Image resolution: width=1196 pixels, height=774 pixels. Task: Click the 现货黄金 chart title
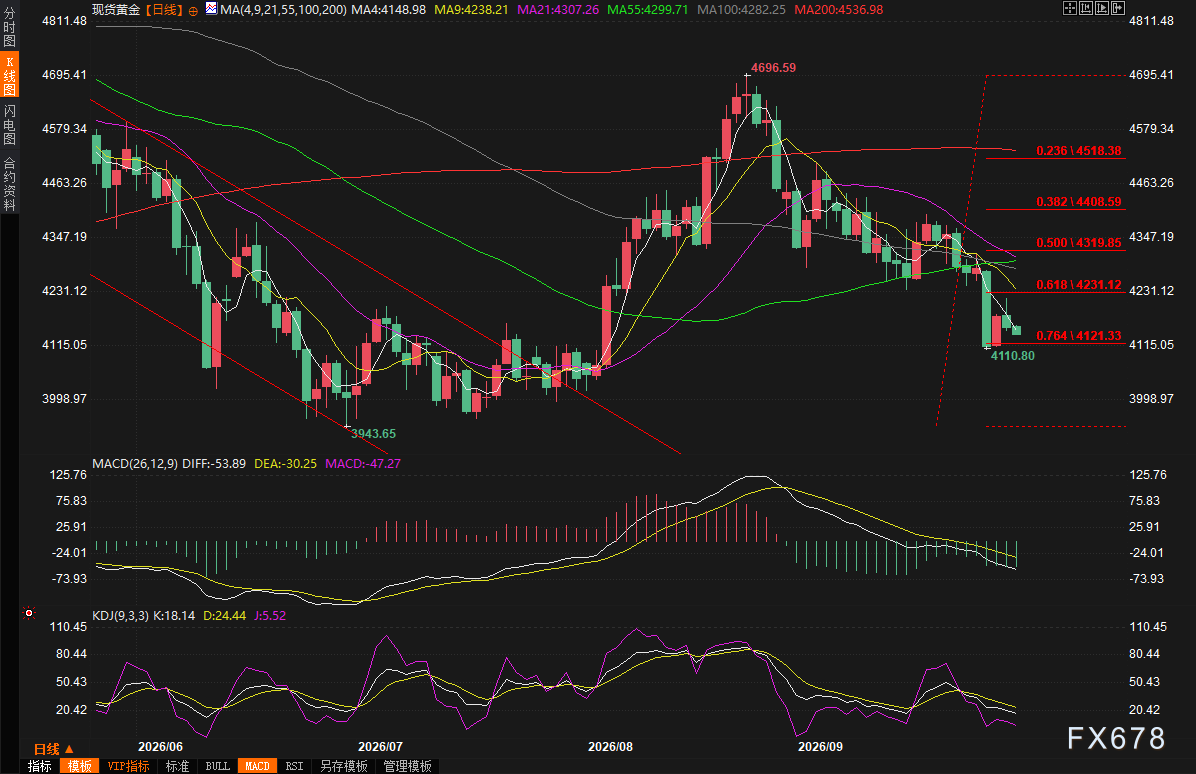[x=116, y=10]
